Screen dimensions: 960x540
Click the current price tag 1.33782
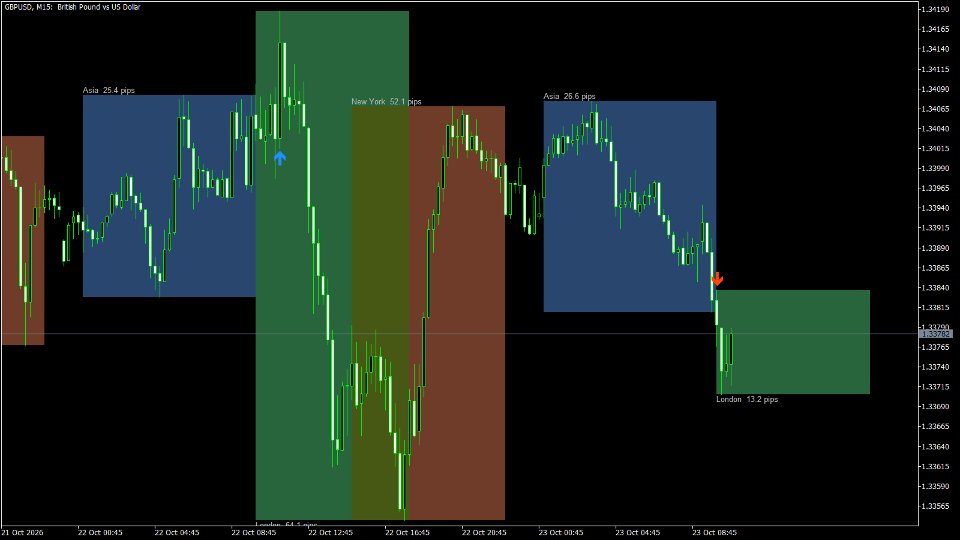pos(936,334)
